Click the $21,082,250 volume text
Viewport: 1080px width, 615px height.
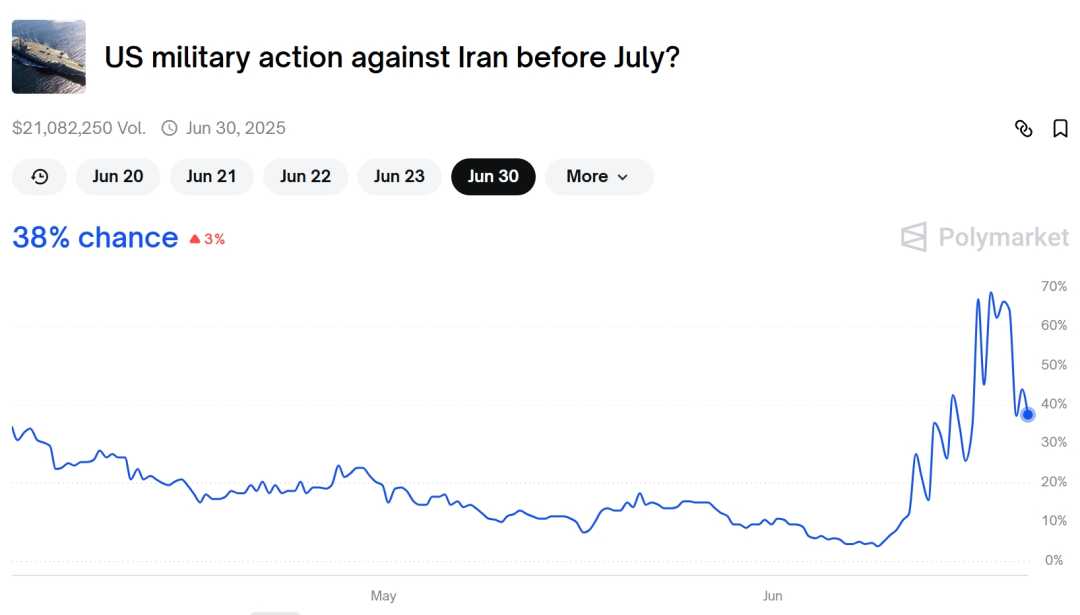79,128
